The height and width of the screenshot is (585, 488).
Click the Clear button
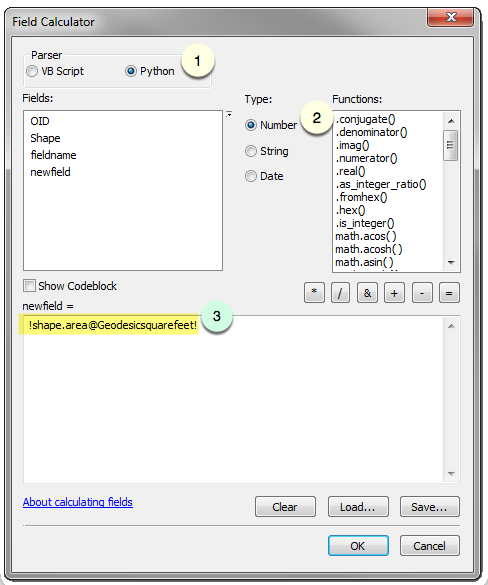point(285,507)
